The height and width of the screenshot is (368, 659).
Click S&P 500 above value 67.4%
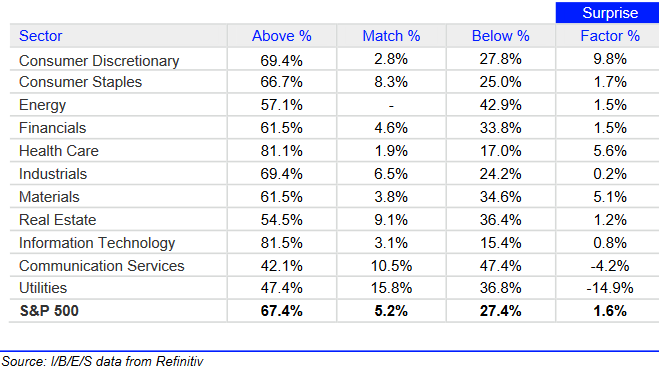[x=282, y=311]
